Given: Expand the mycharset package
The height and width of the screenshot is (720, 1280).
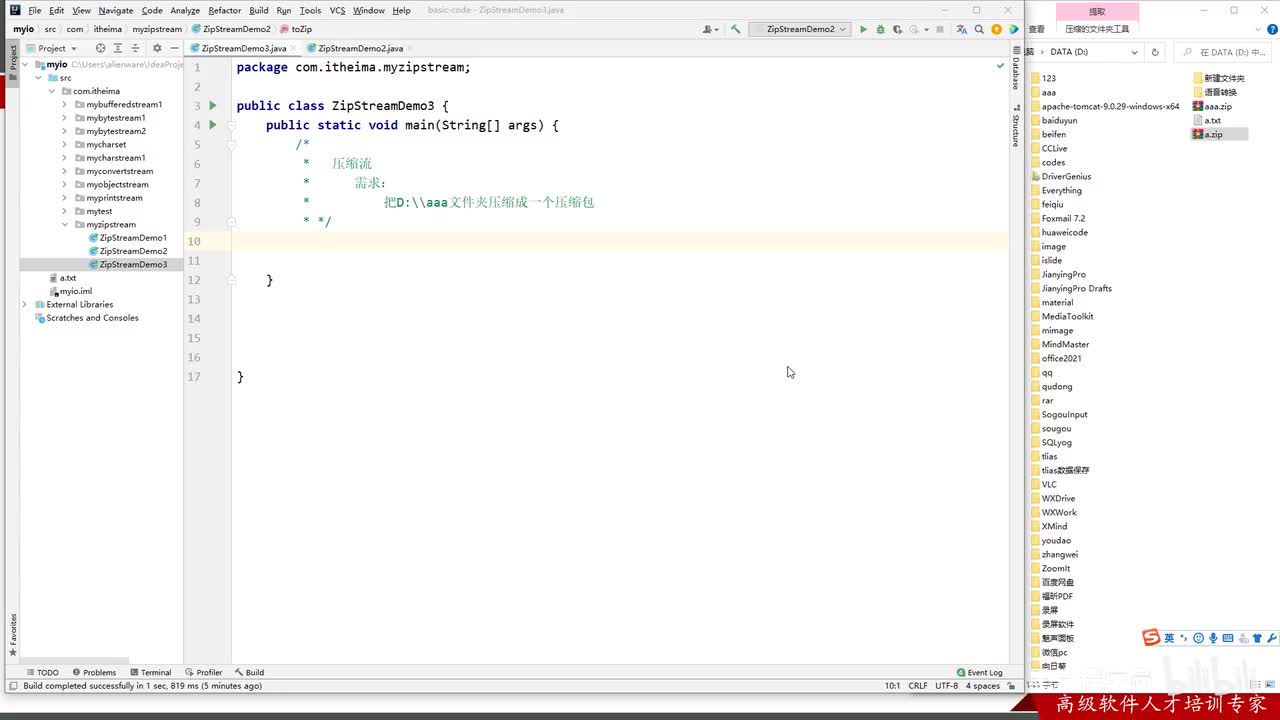Looking at the screenshot, I should coord(65,145).
